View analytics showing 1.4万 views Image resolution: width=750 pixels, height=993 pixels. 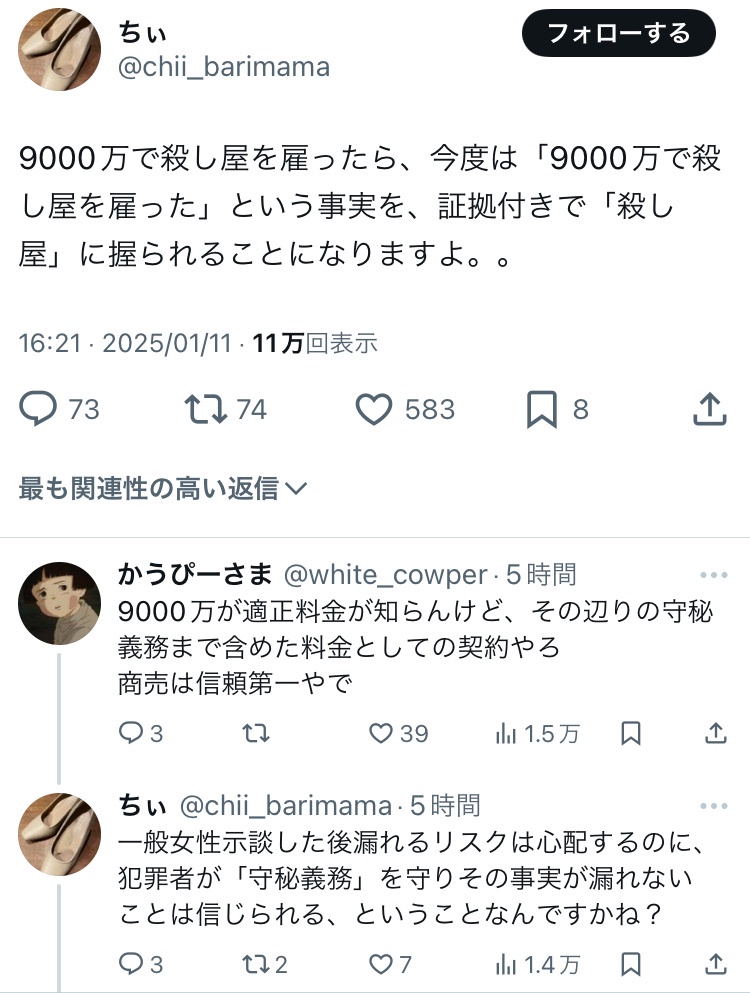(537, 965)
